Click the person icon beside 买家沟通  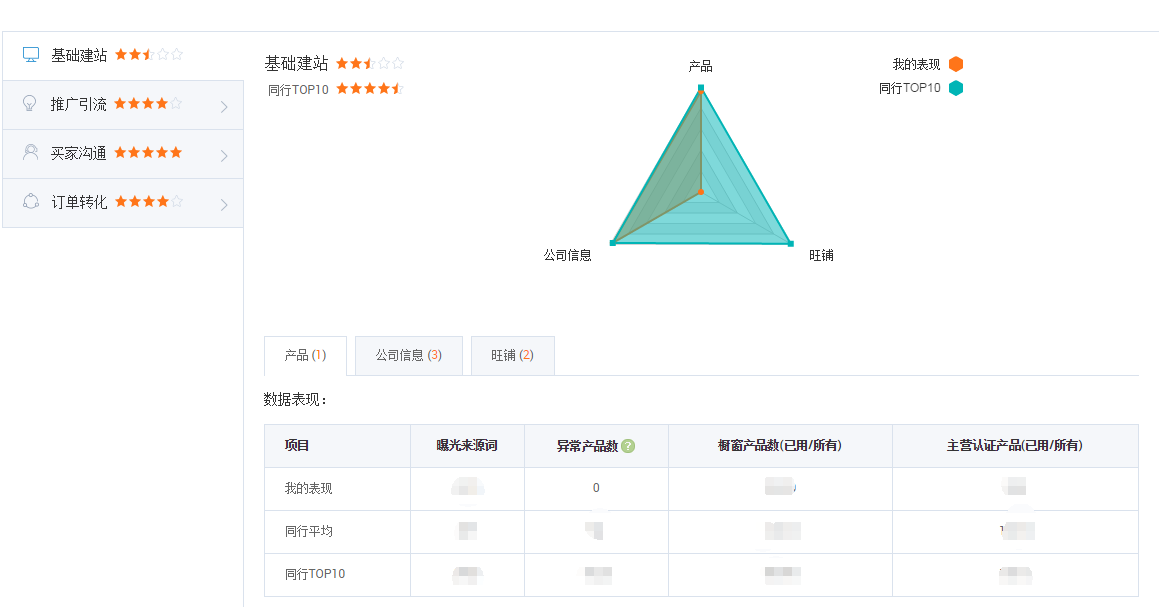point(30,152)
